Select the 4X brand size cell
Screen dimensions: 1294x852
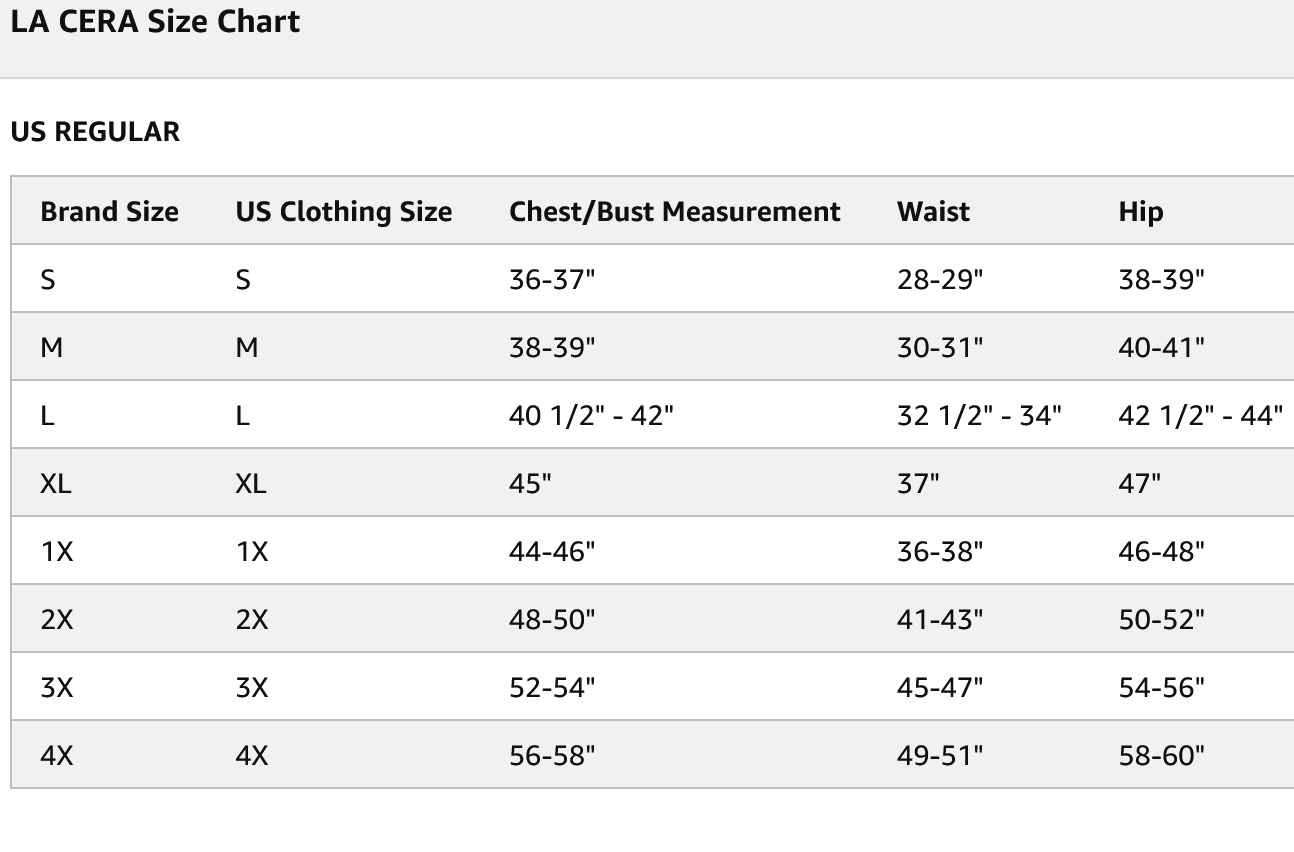[57, 755]
